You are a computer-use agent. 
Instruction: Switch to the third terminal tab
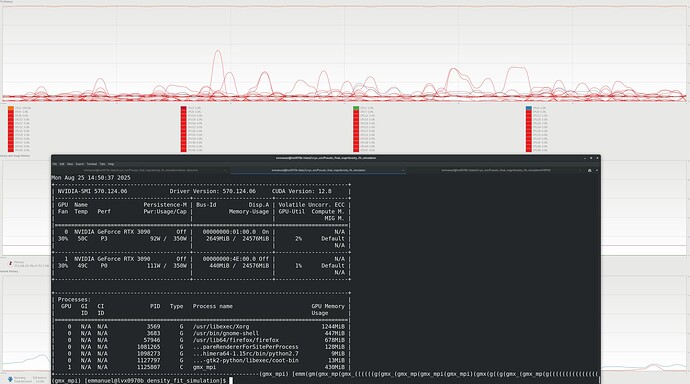click(496, 170)
